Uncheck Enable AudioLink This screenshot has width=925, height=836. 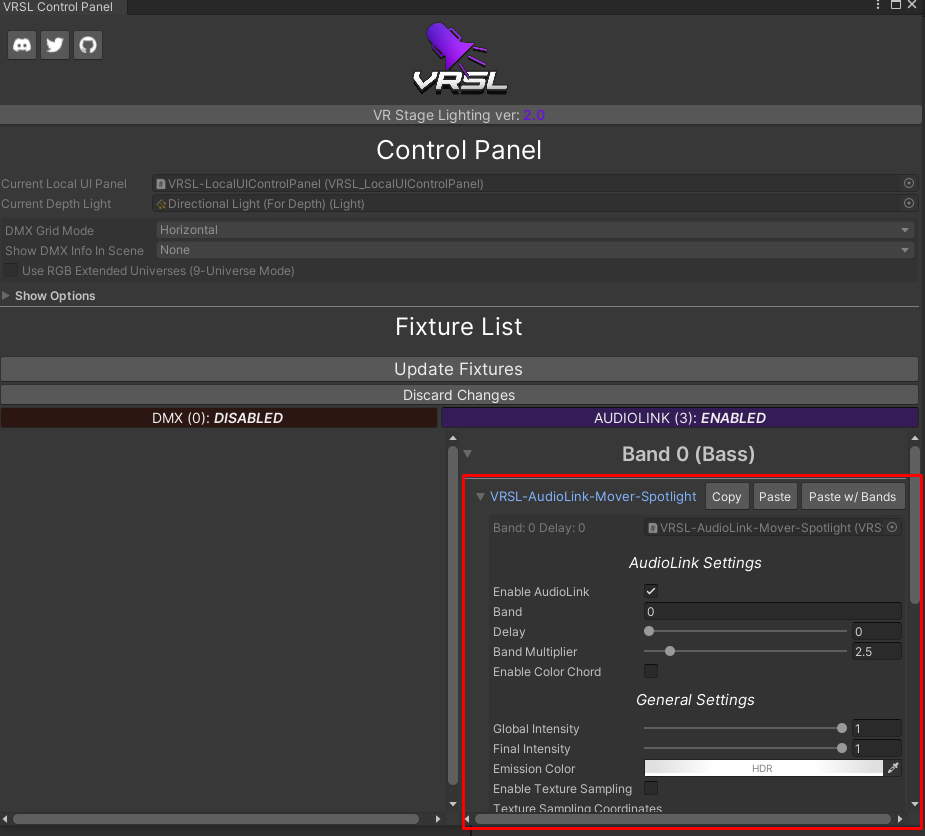(x=651, y=591)
